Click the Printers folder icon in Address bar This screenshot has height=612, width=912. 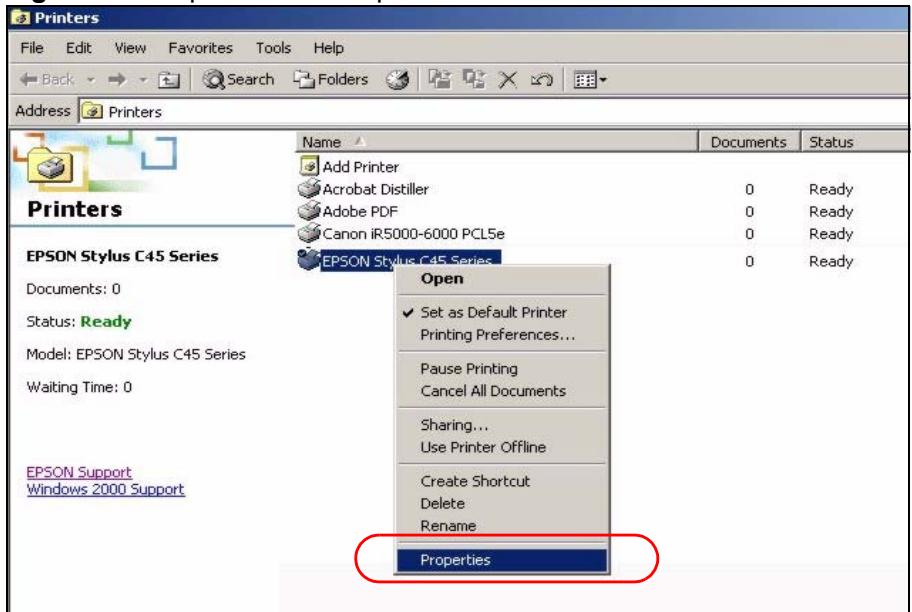click(x=92, y=111)
